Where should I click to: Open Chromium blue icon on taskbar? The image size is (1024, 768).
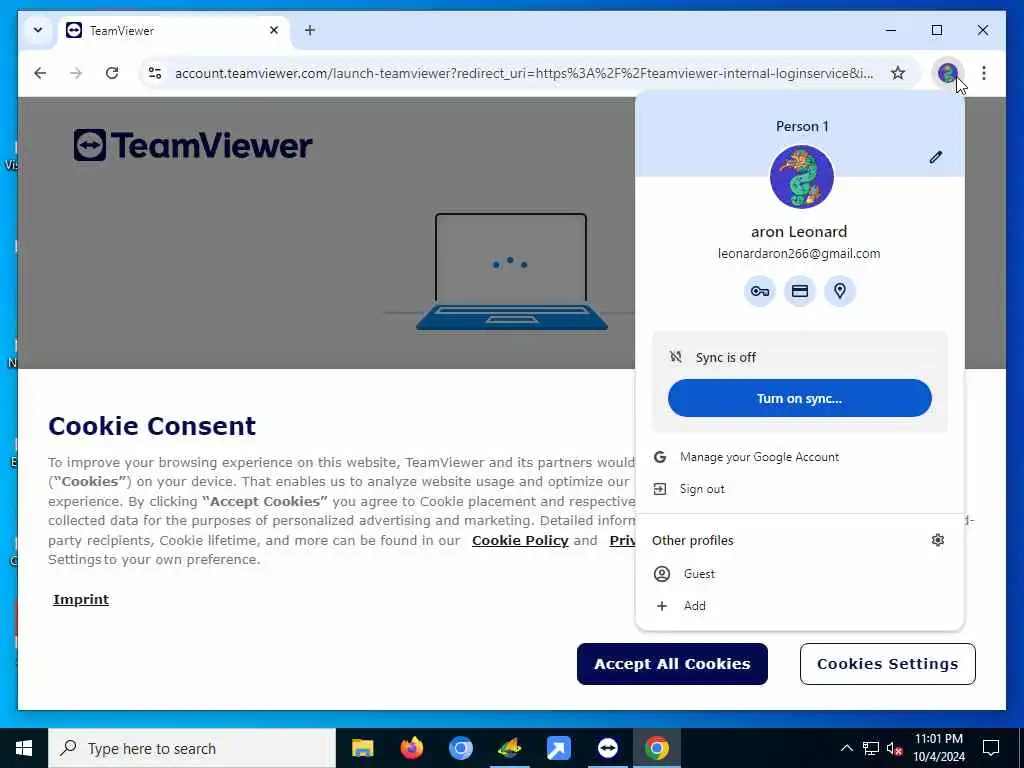point(460,748)
